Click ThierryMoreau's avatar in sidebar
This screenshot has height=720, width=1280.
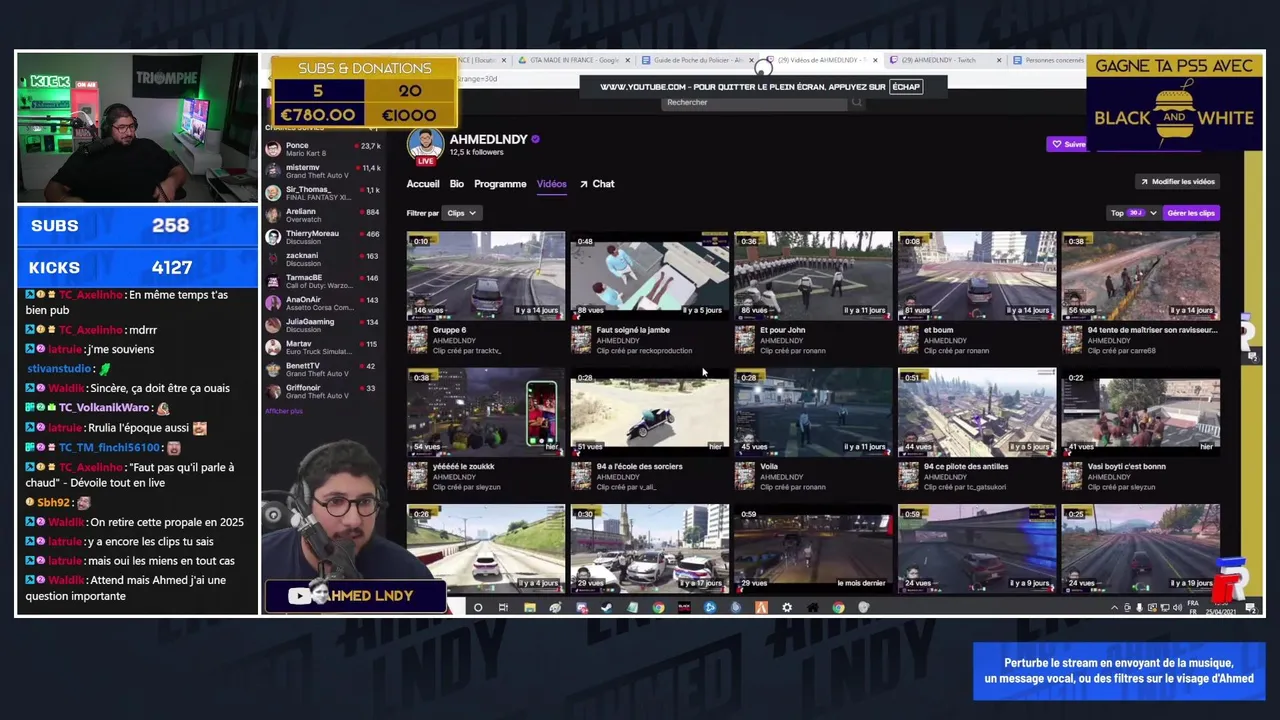[273, 236]
